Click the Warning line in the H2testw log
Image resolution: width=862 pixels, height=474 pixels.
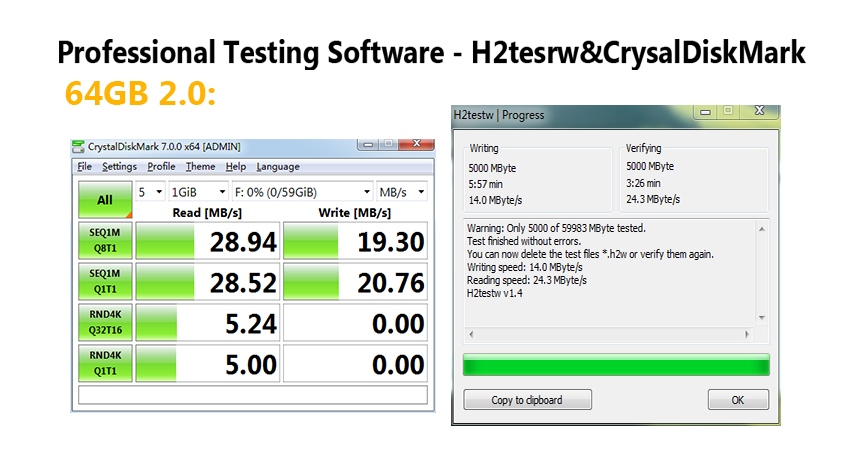[x=556, y=228]
